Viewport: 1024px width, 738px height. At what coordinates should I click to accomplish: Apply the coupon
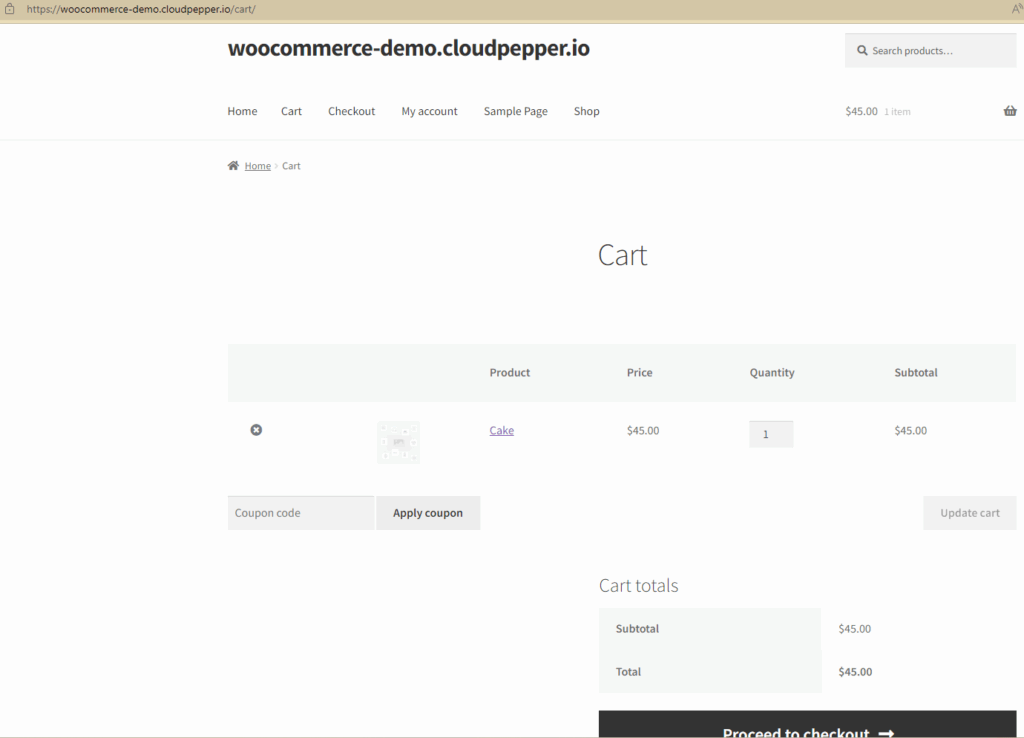(x=428, y=512)
